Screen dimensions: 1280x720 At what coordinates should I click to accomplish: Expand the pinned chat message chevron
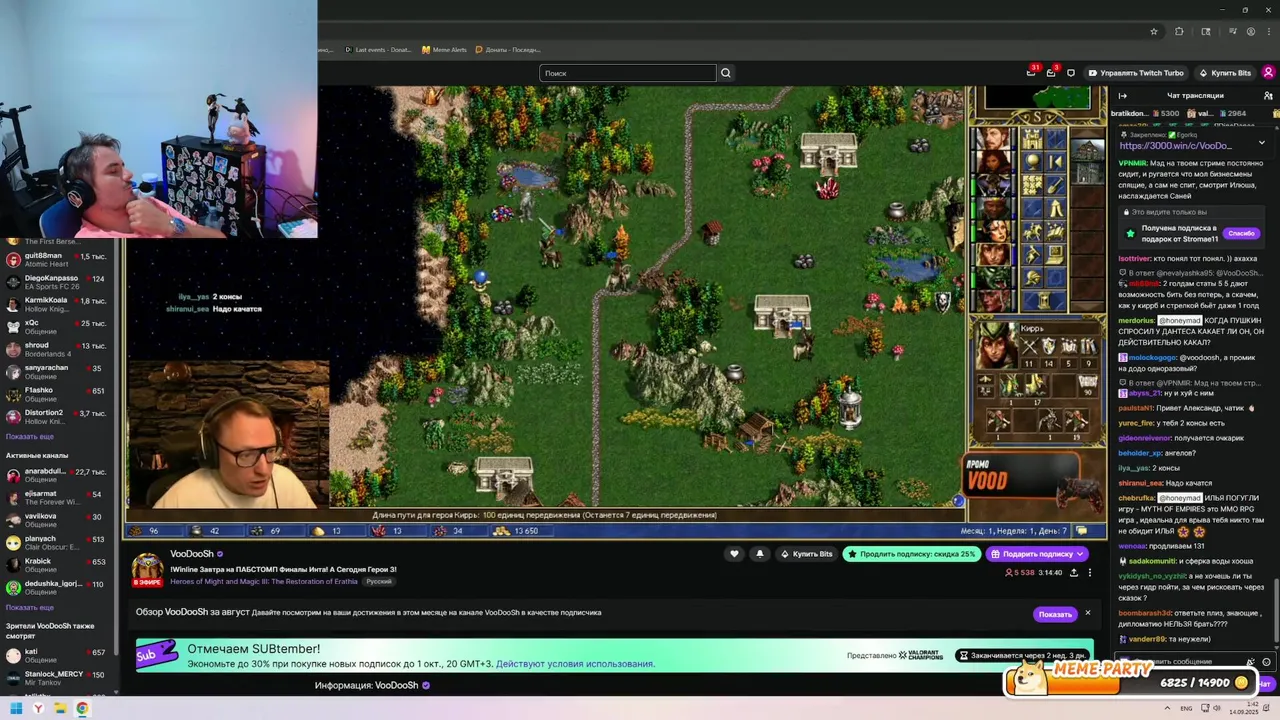pyautogui.click(x=1261, y=143)
